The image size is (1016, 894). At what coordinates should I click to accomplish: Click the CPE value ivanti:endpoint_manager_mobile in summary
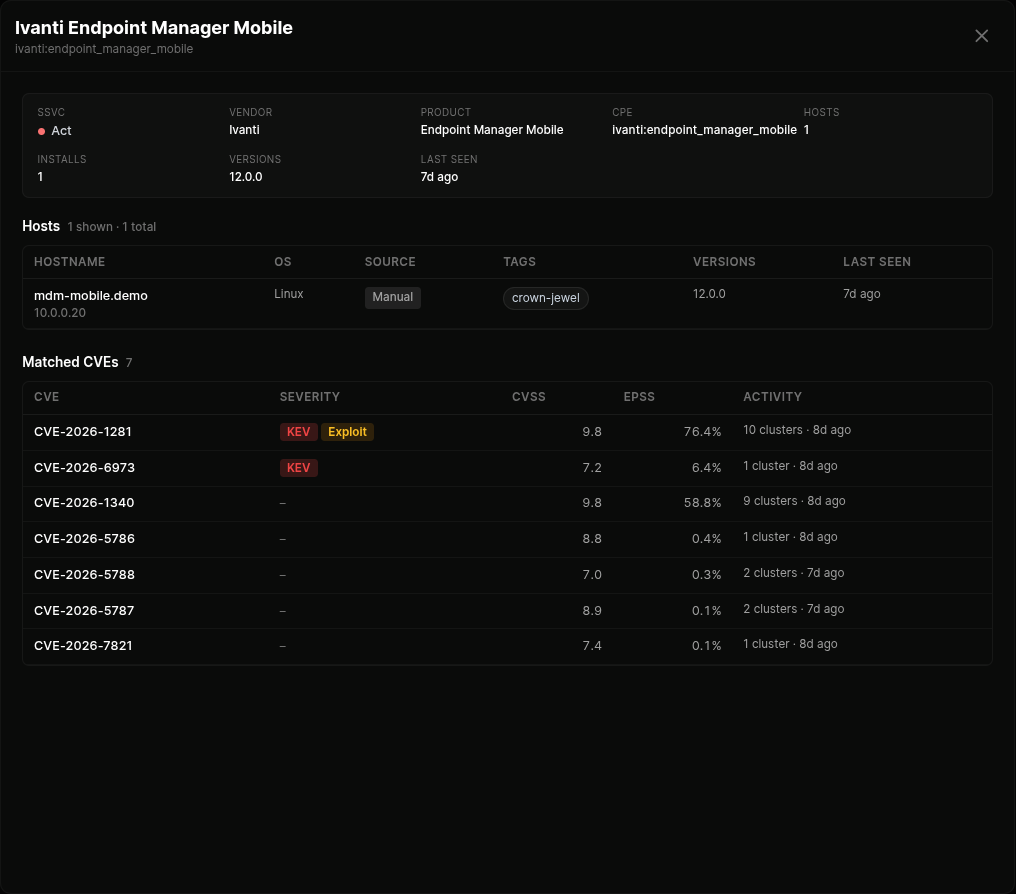704,130
